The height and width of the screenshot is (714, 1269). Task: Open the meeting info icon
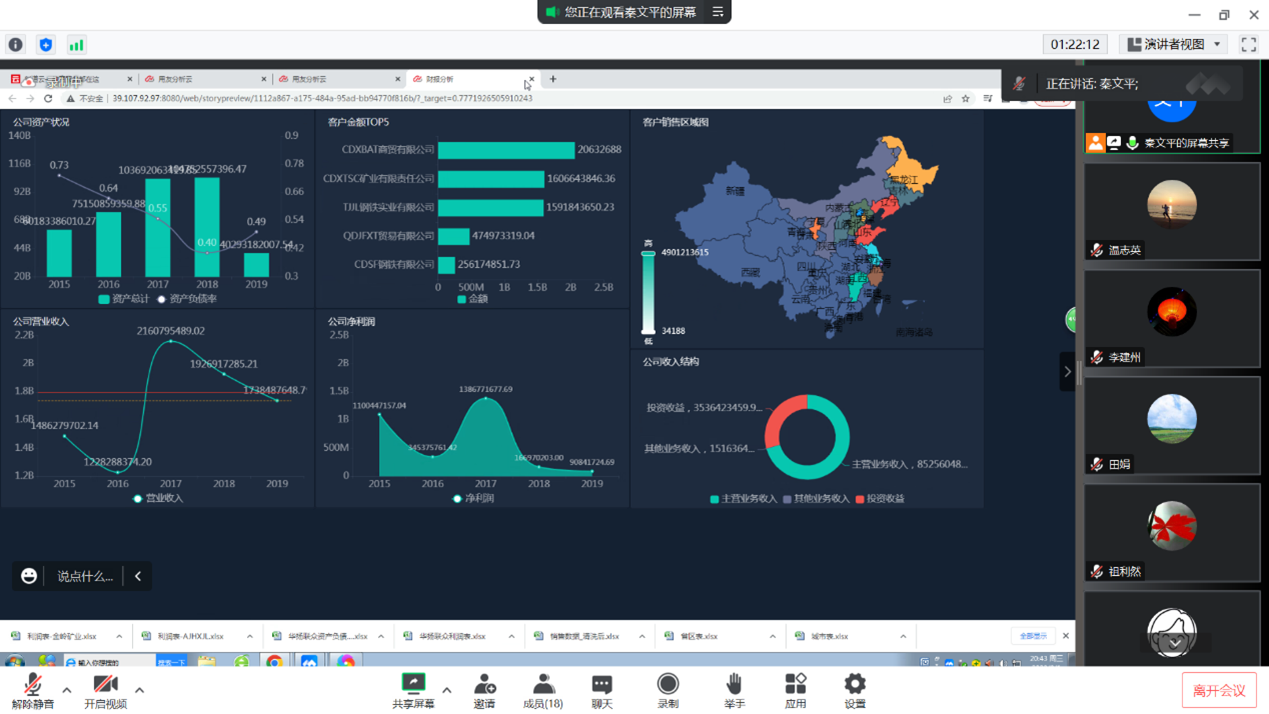point(15,44)
